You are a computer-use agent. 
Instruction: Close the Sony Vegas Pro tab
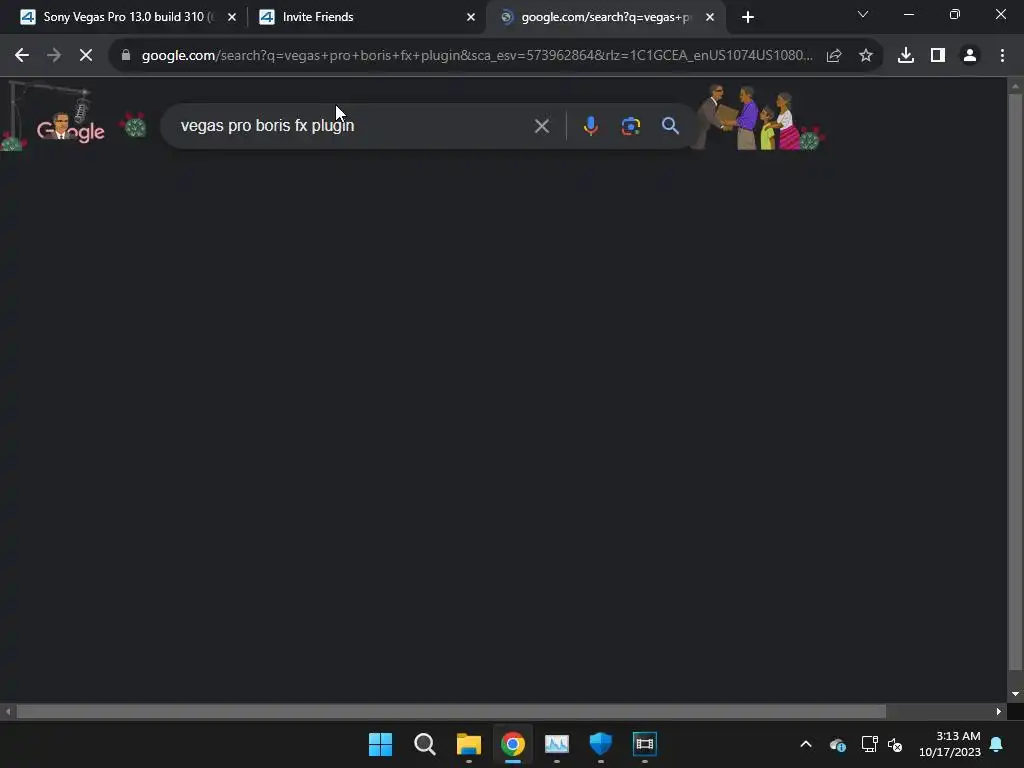(x=232, y=17)
